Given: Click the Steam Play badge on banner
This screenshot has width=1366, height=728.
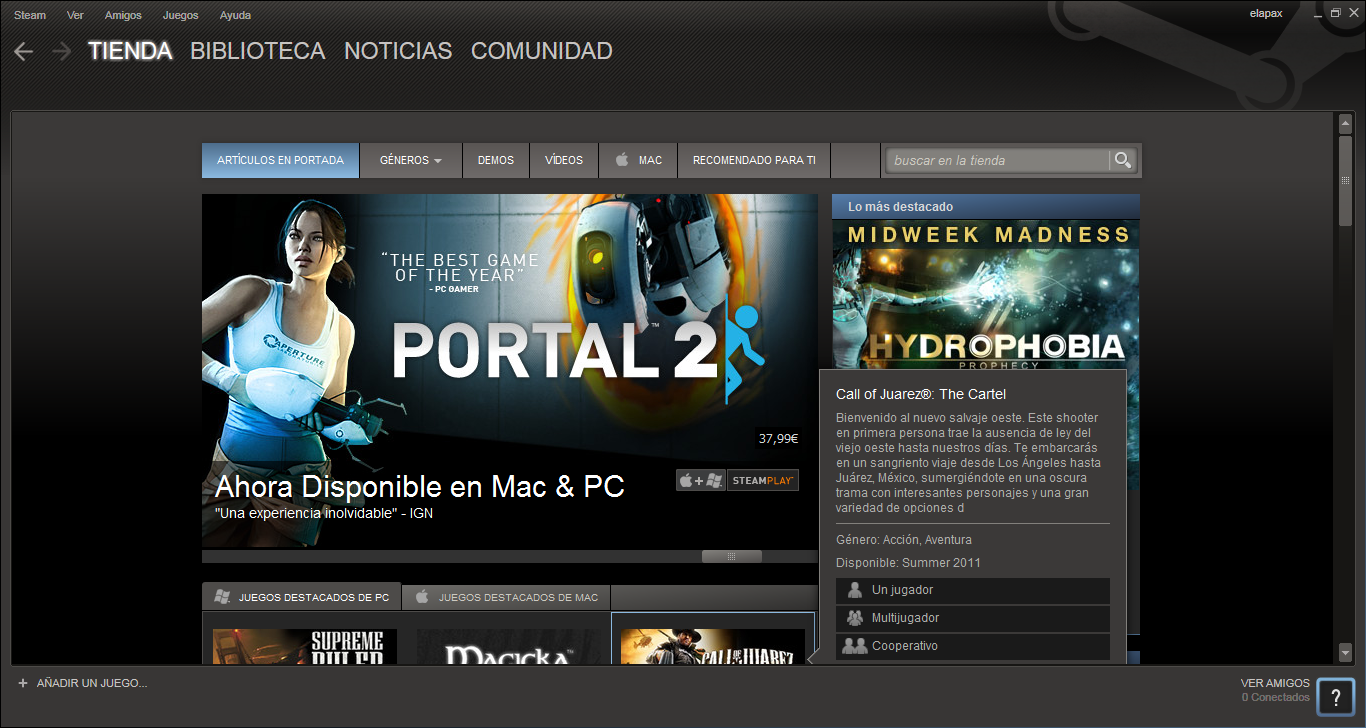Looking at the screenshot, I should [763, 480].
